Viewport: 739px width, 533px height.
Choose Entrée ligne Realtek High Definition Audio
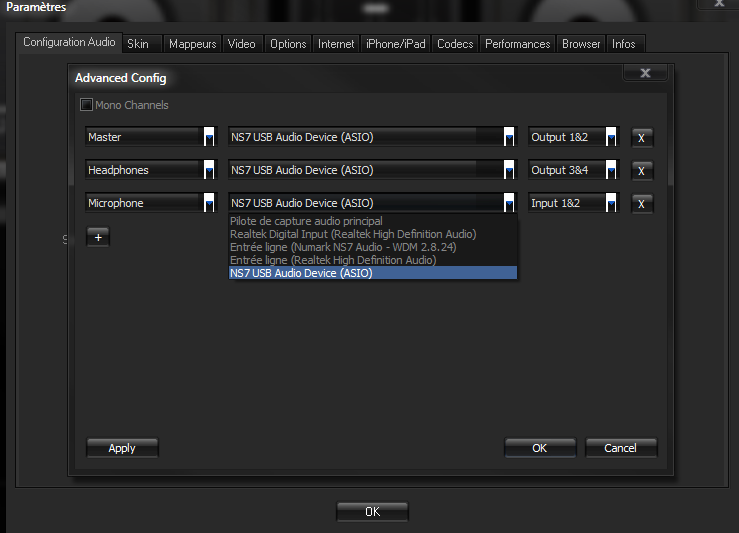[x=373, y=260]
